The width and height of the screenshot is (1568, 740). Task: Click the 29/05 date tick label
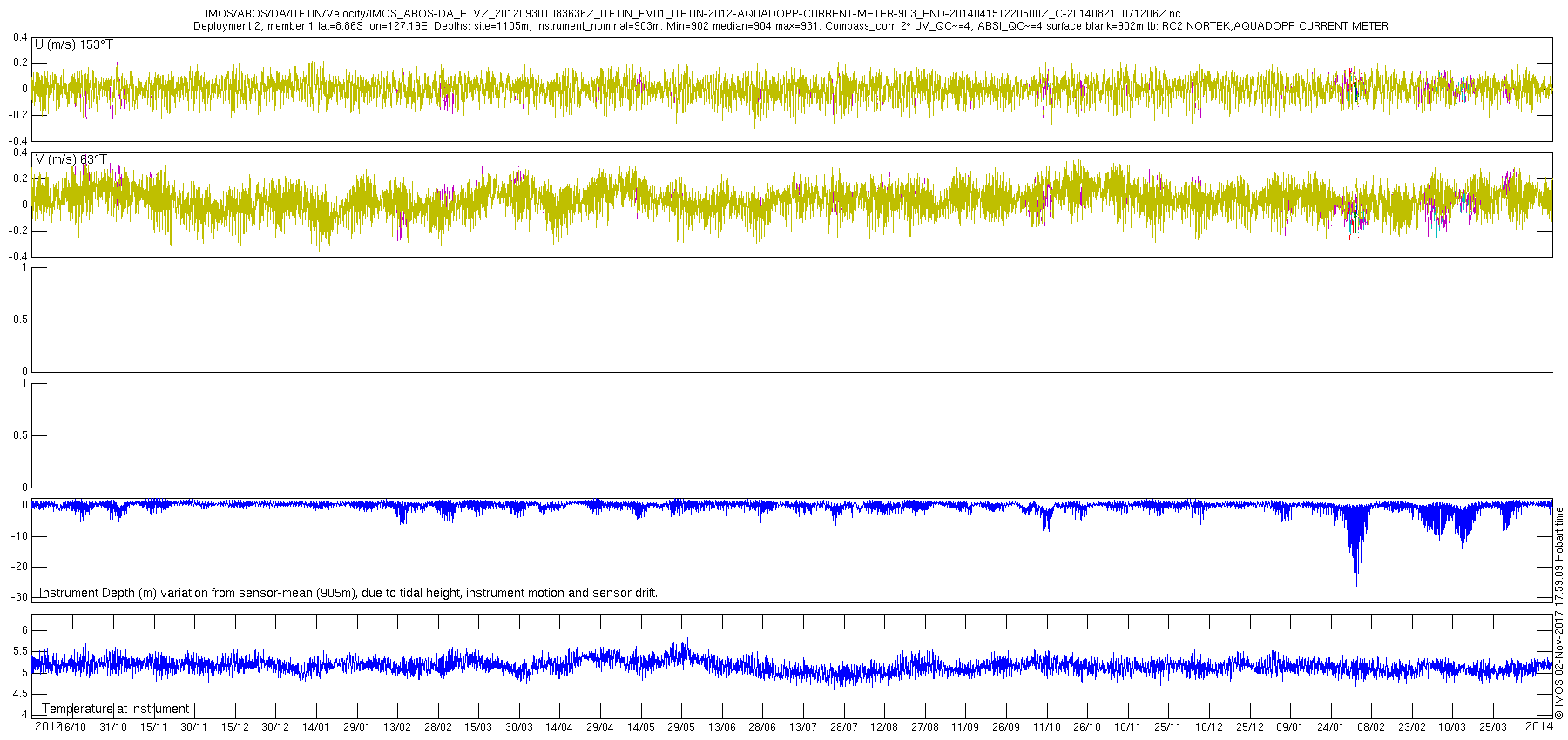[x=681, y=728]
